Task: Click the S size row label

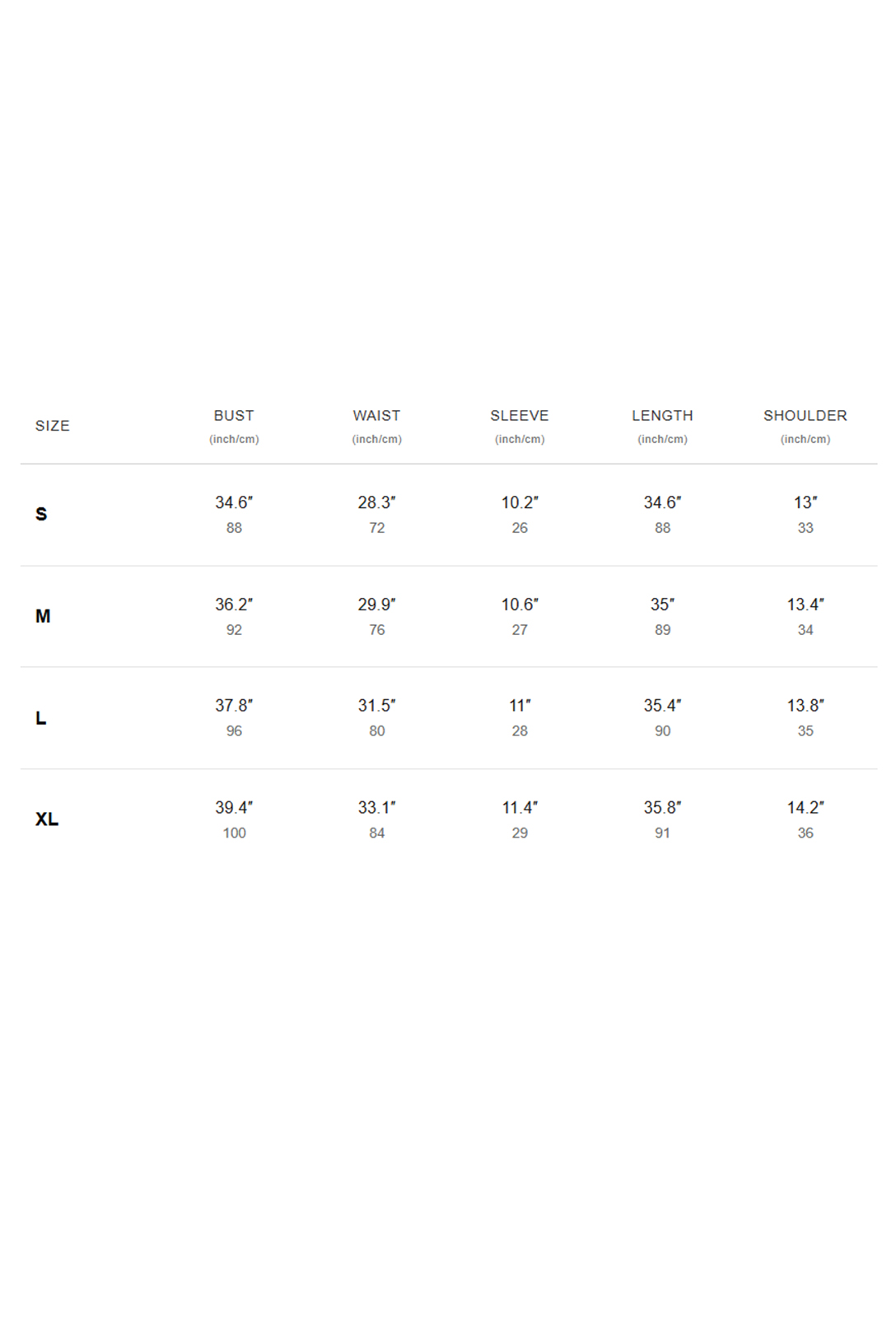Action: click(41, 515)
